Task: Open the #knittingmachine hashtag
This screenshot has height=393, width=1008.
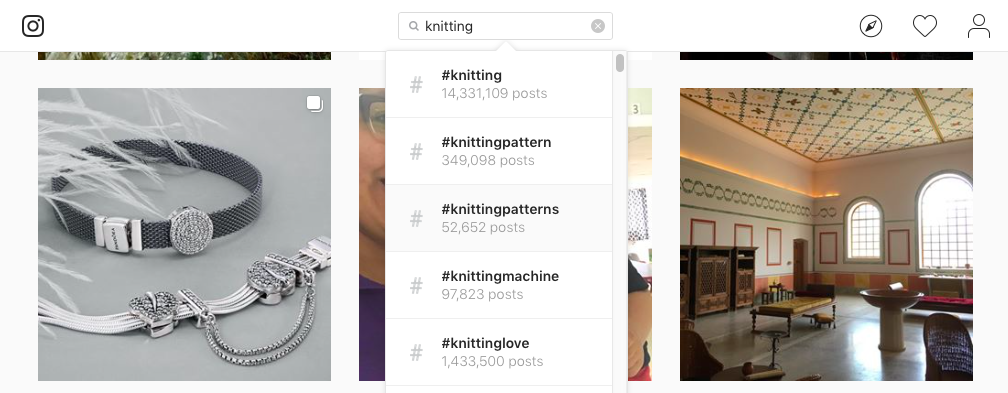Action: click(x=498, y=285)
